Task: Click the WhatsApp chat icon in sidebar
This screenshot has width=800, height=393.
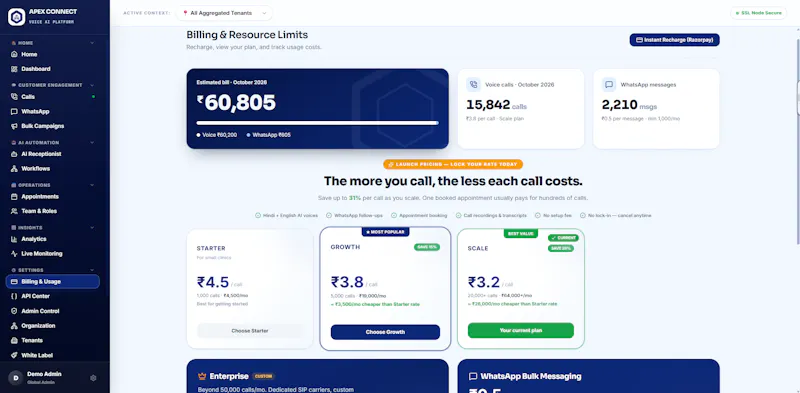Action: coord(14,111)
